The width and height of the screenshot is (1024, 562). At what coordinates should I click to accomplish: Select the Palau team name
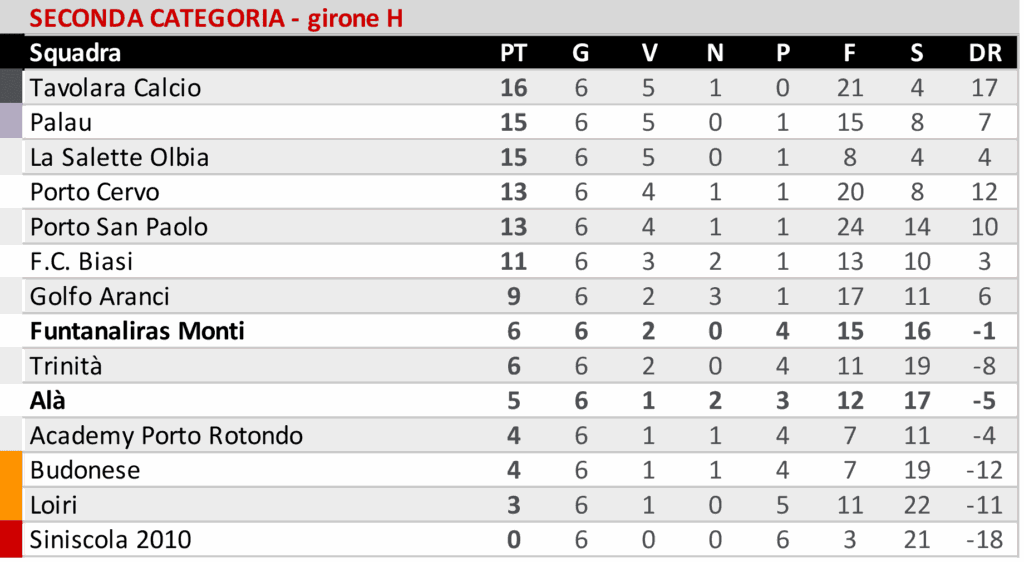pyautogui.click(x=58, y=123)
